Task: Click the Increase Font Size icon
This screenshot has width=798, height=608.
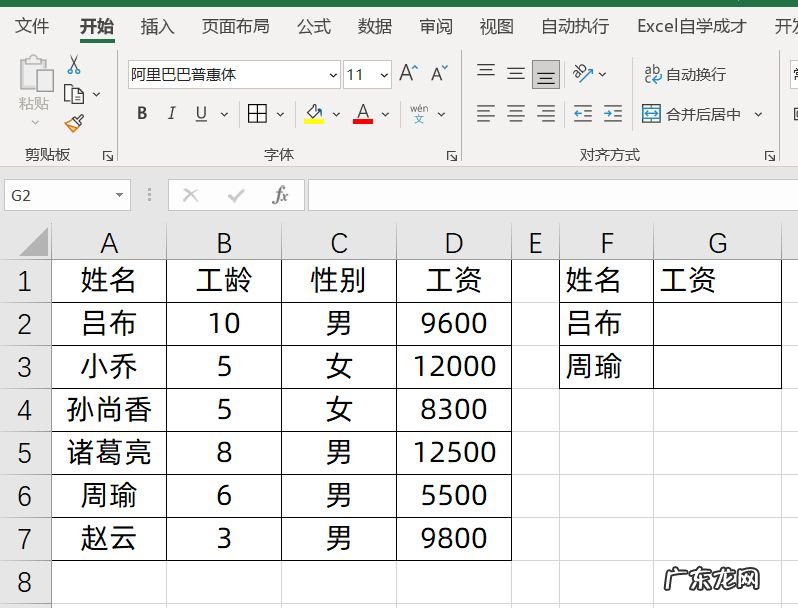Action: point(408,73)
